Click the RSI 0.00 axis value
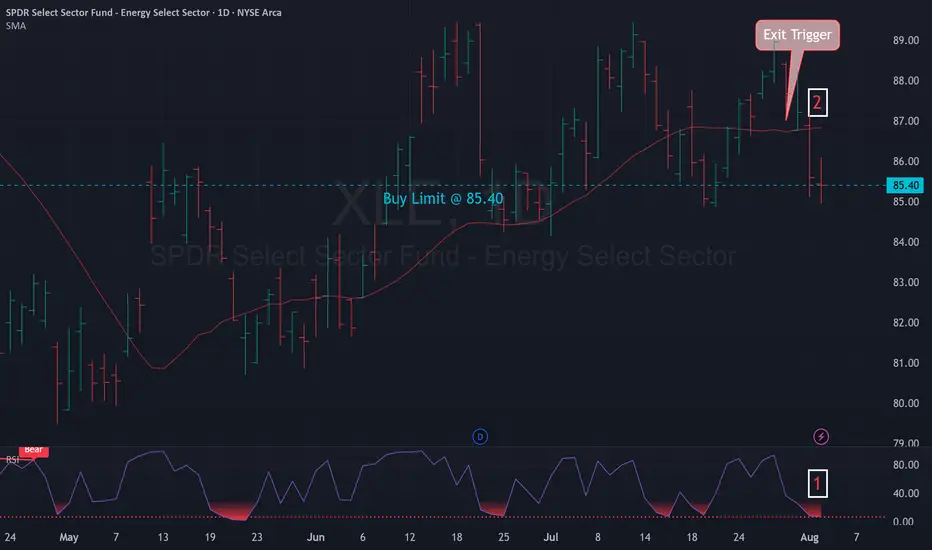932x550 pixels. [903, 521]
